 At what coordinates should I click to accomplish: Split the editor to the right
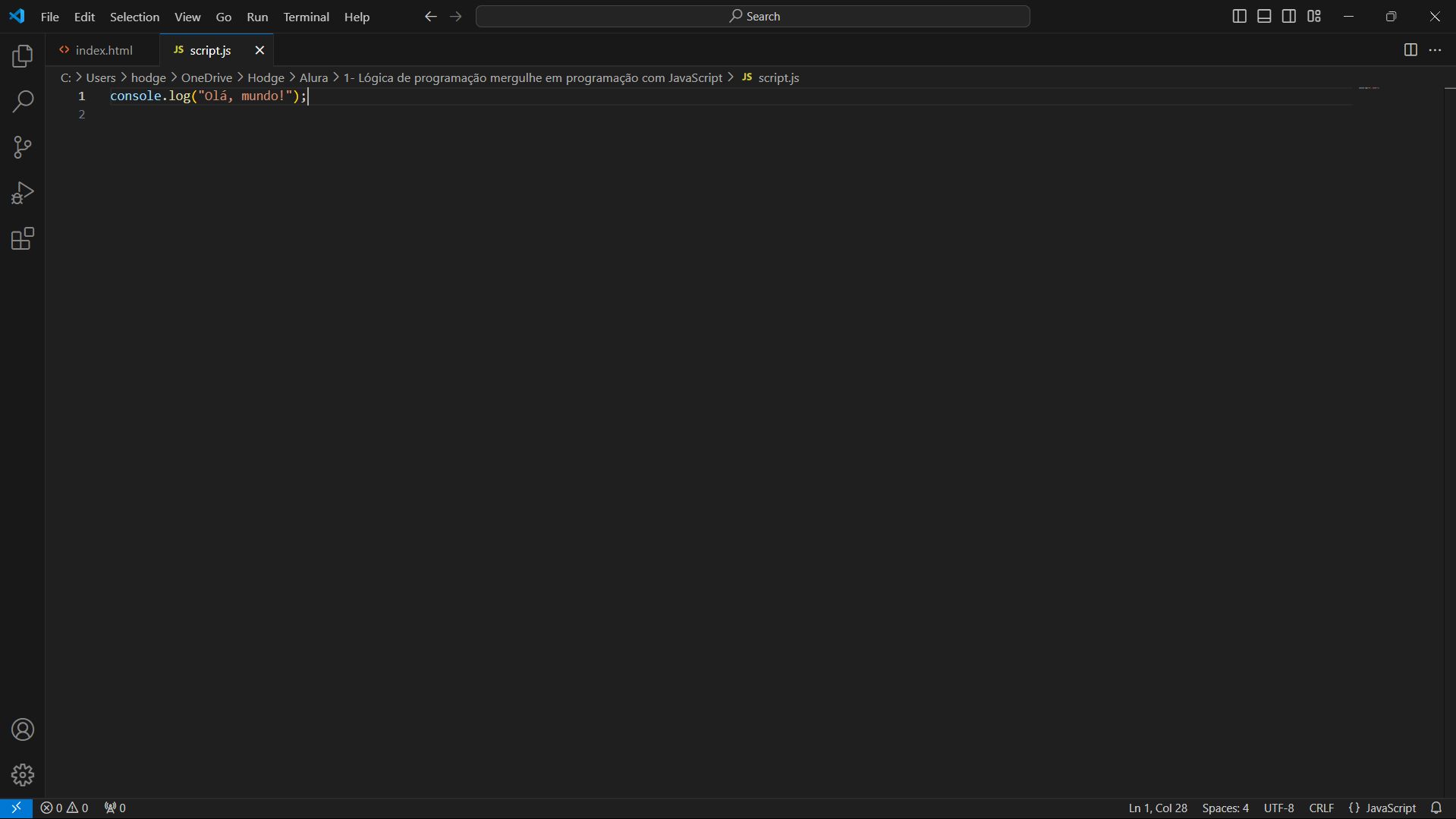pos(1410,50)
